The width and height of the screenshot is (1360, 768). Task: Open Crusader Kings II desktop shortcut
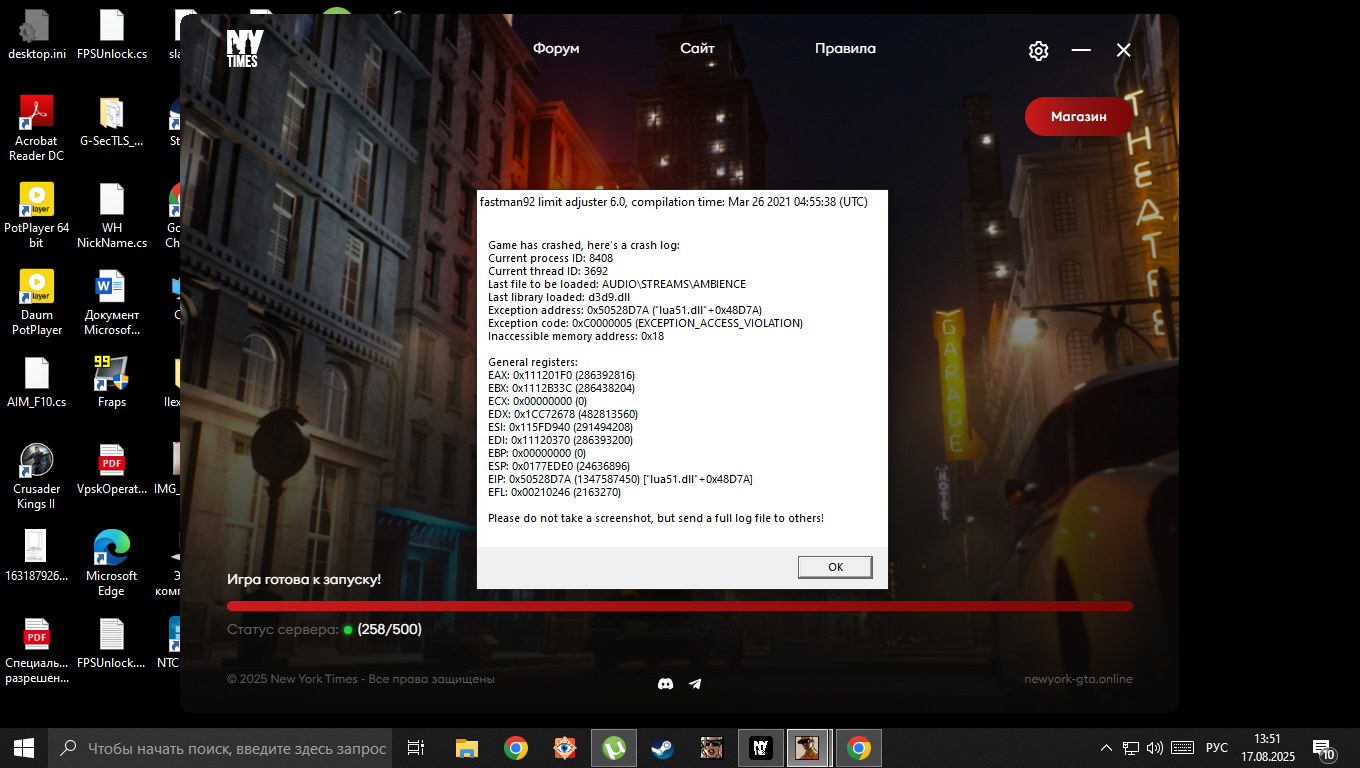[37, 476]
